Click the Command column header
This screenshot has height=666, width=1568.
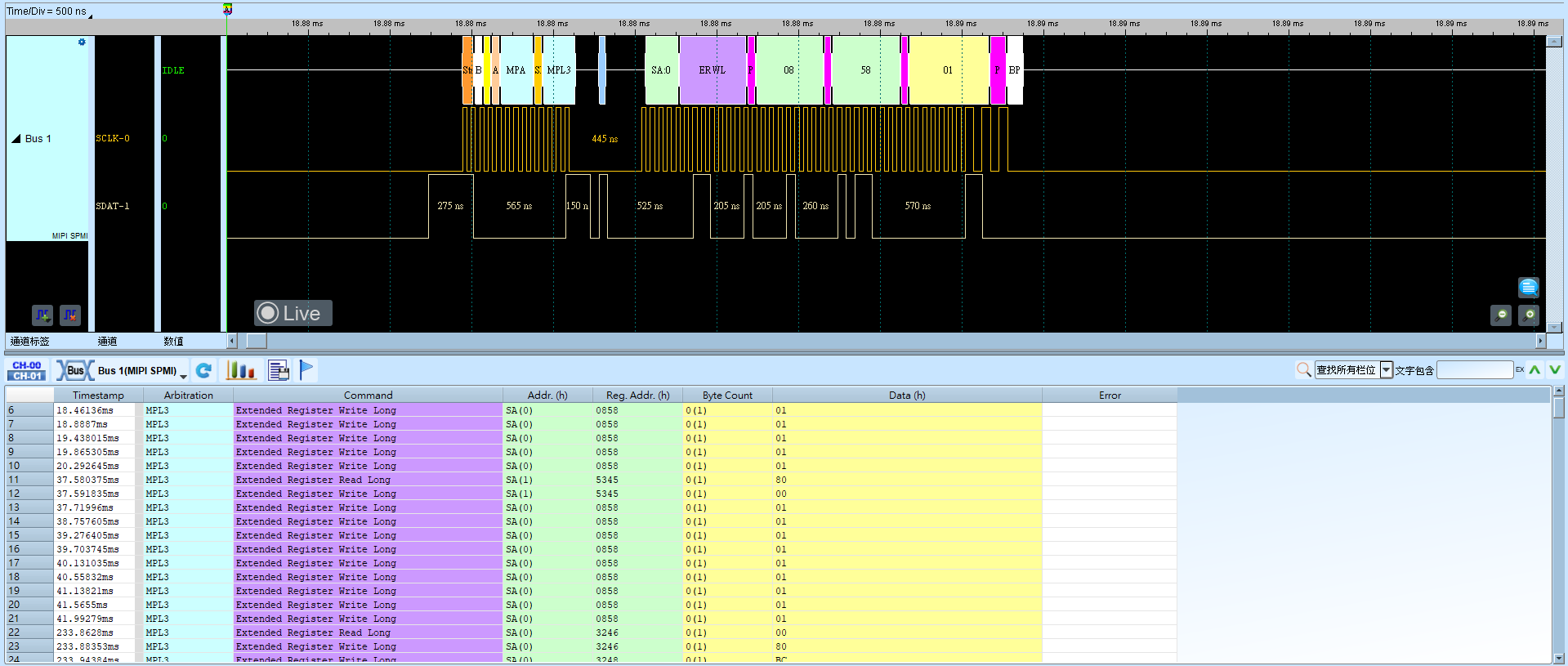(x=368, y=395)
